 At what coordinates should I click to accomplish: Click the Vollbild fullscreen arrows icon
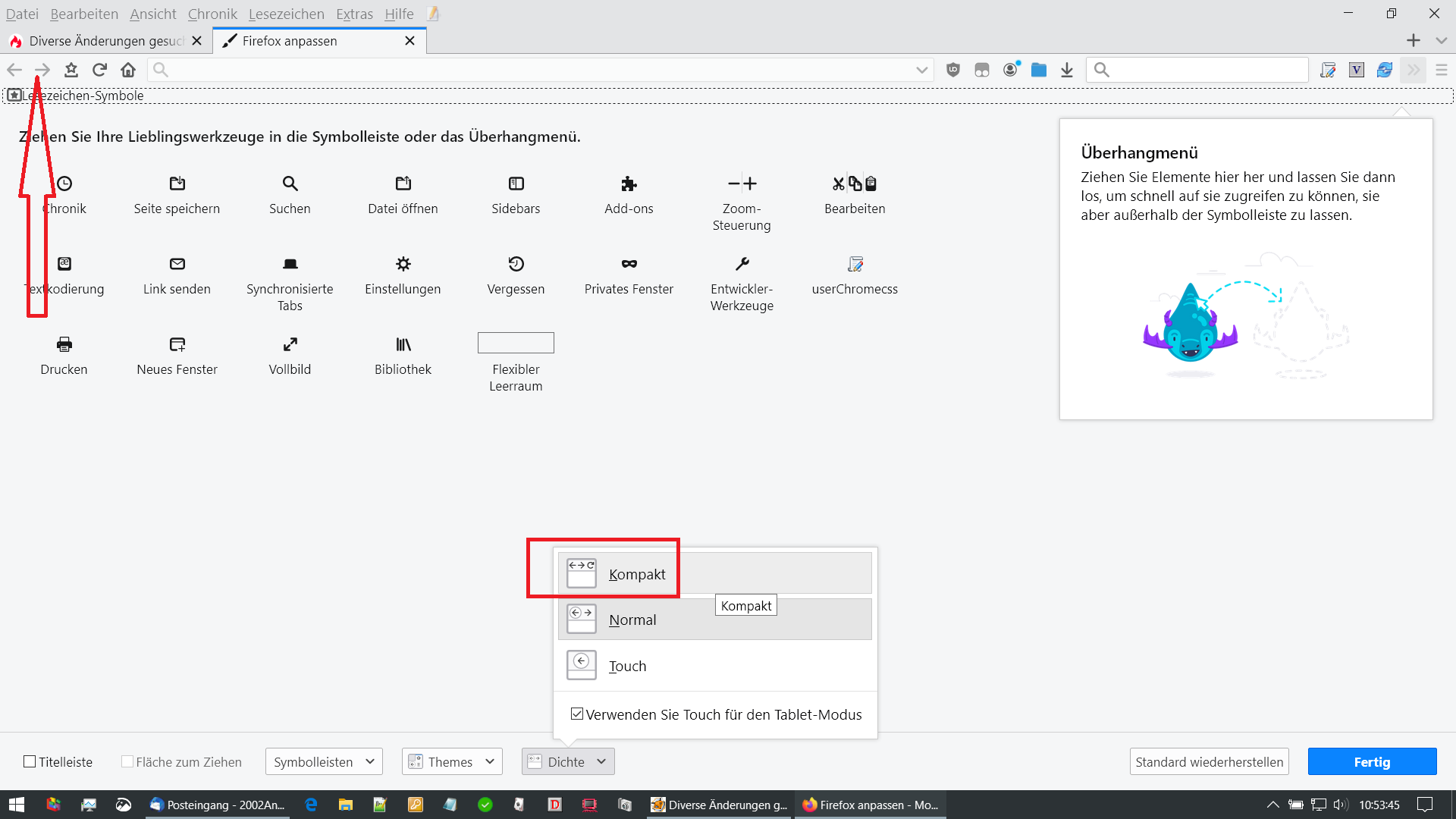click(290, 344)
